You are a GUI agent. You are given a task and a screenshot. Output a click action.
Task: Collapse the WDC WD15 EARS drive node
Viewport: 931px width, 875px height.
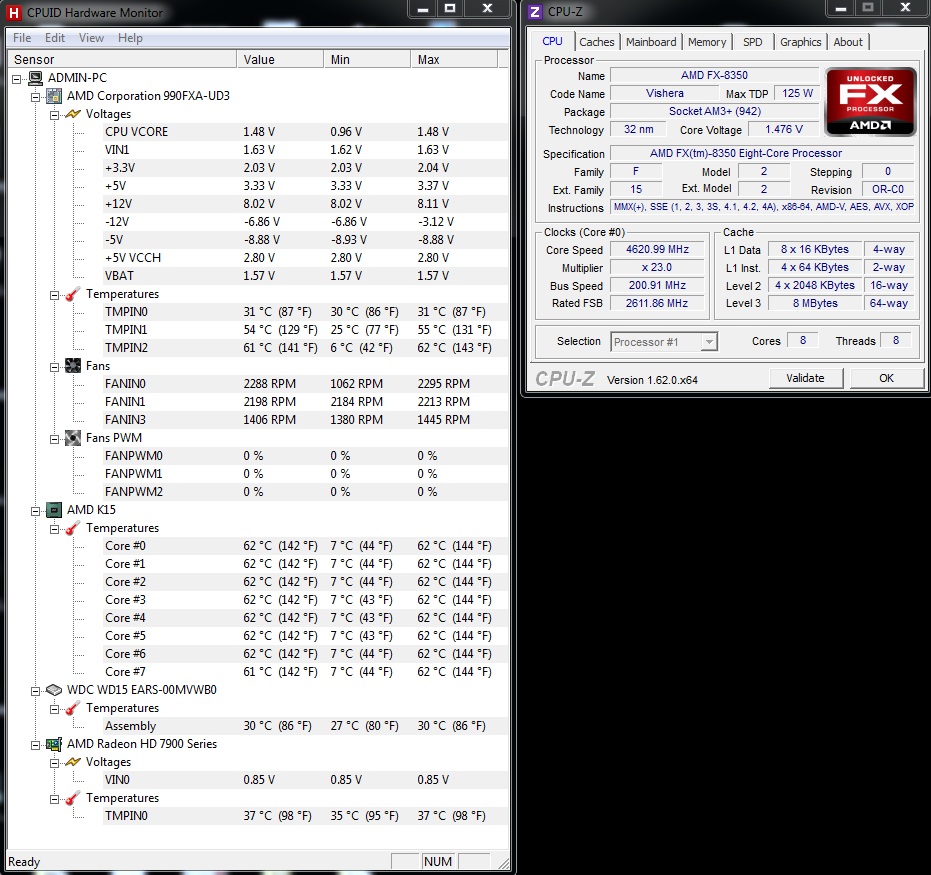point(36,691)
